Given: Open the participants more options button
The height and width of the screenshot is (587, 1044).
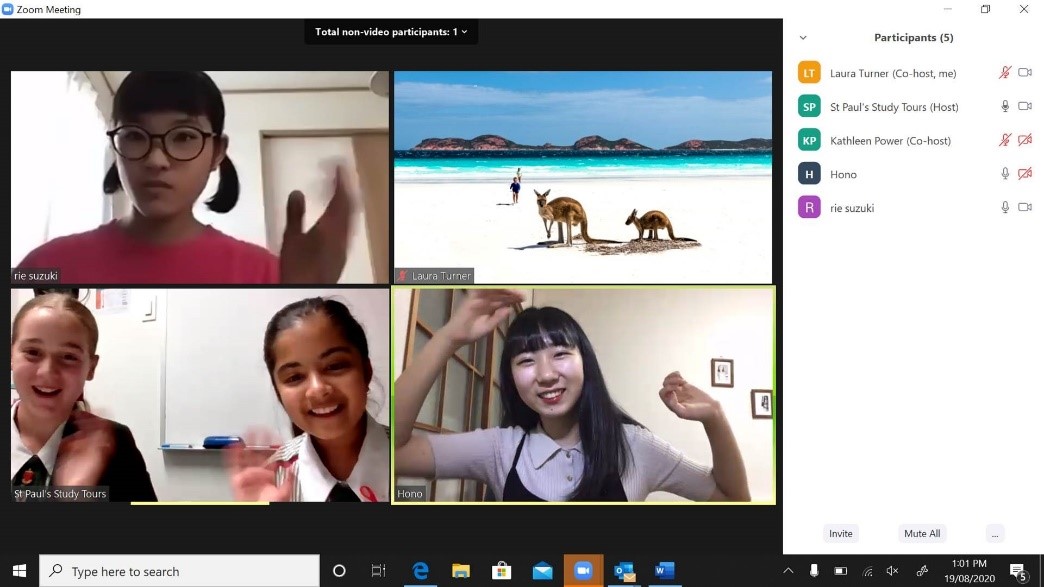Looking at the screenshot, I should pyautogui.click(x=995, y=534).
